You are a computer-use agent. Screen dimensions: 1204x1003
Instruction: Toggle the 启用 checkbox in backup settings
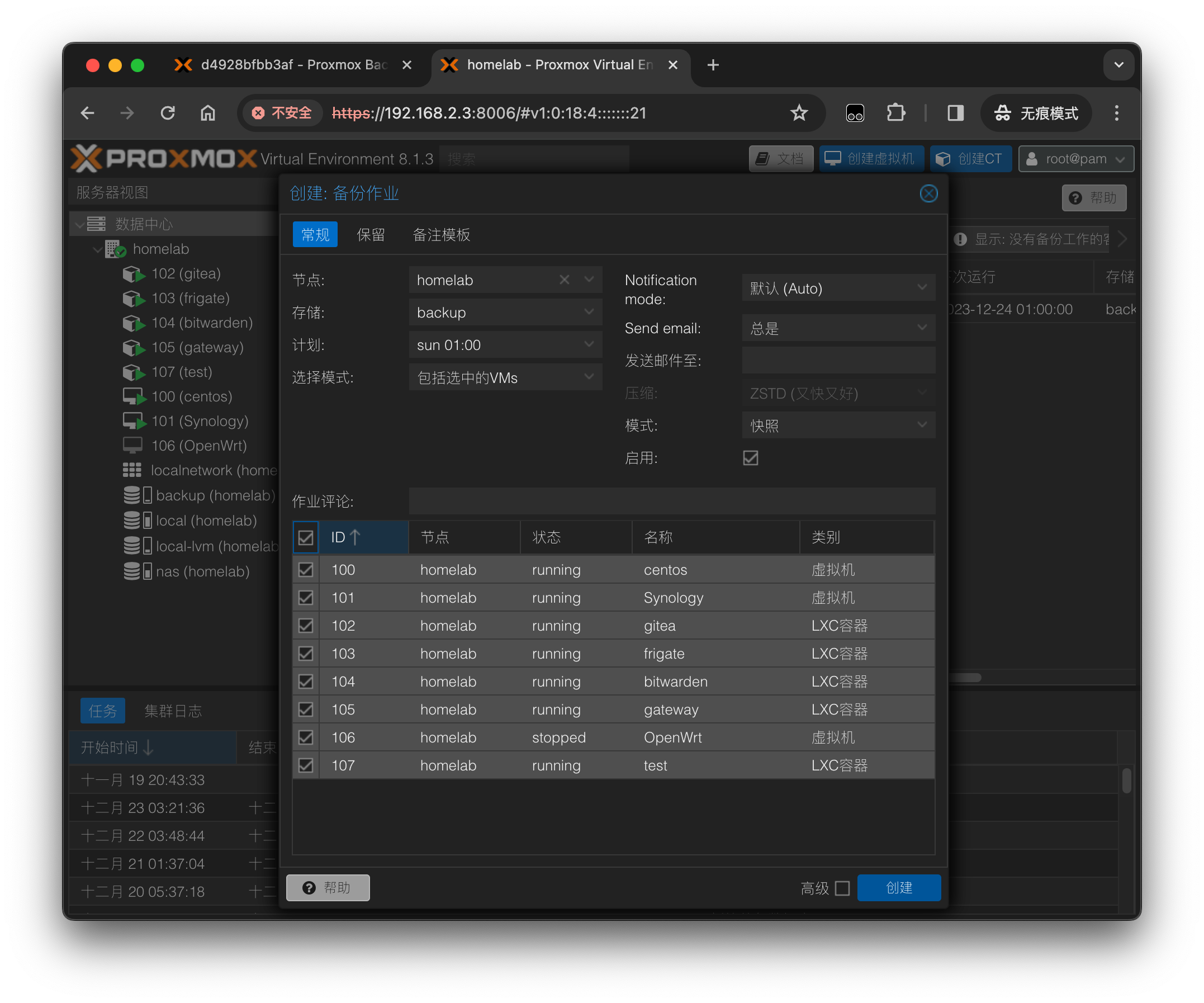point(750,458)
